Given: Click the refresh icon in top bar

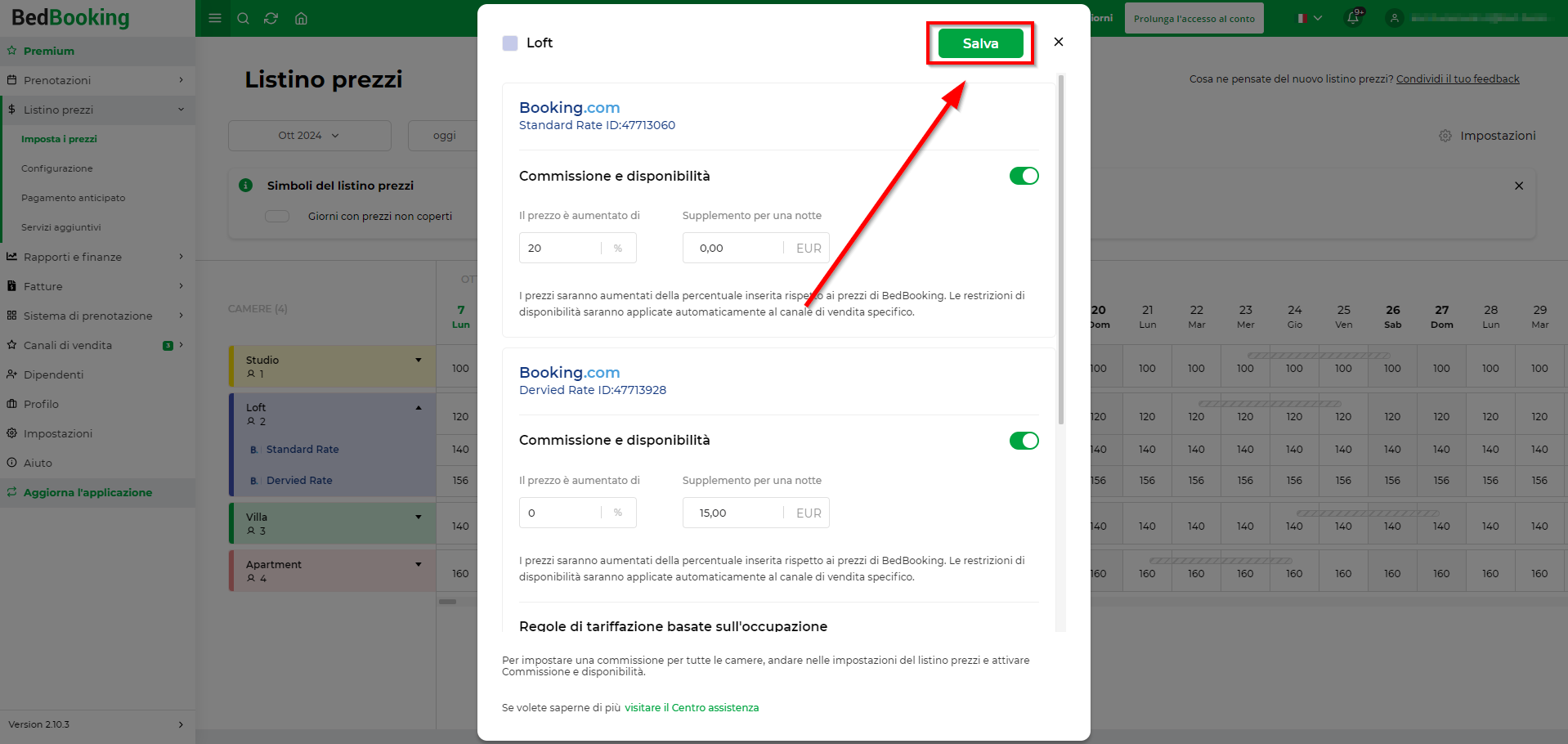Looking at the screenshot, I should coord(271,18).
